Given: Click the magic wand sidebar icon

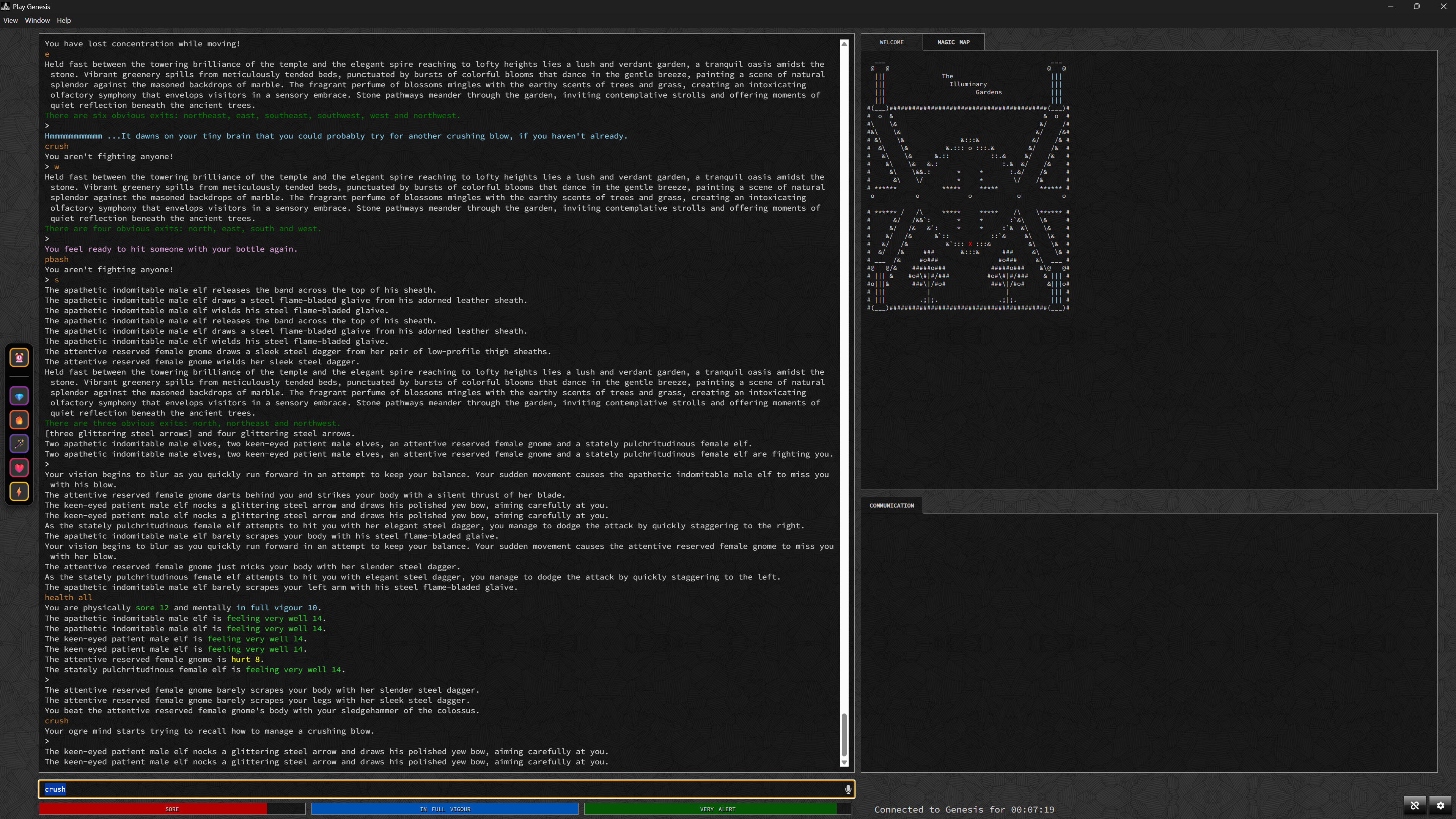Looking at the screenshot, I should pyautogui.click(x=19, y=444).
